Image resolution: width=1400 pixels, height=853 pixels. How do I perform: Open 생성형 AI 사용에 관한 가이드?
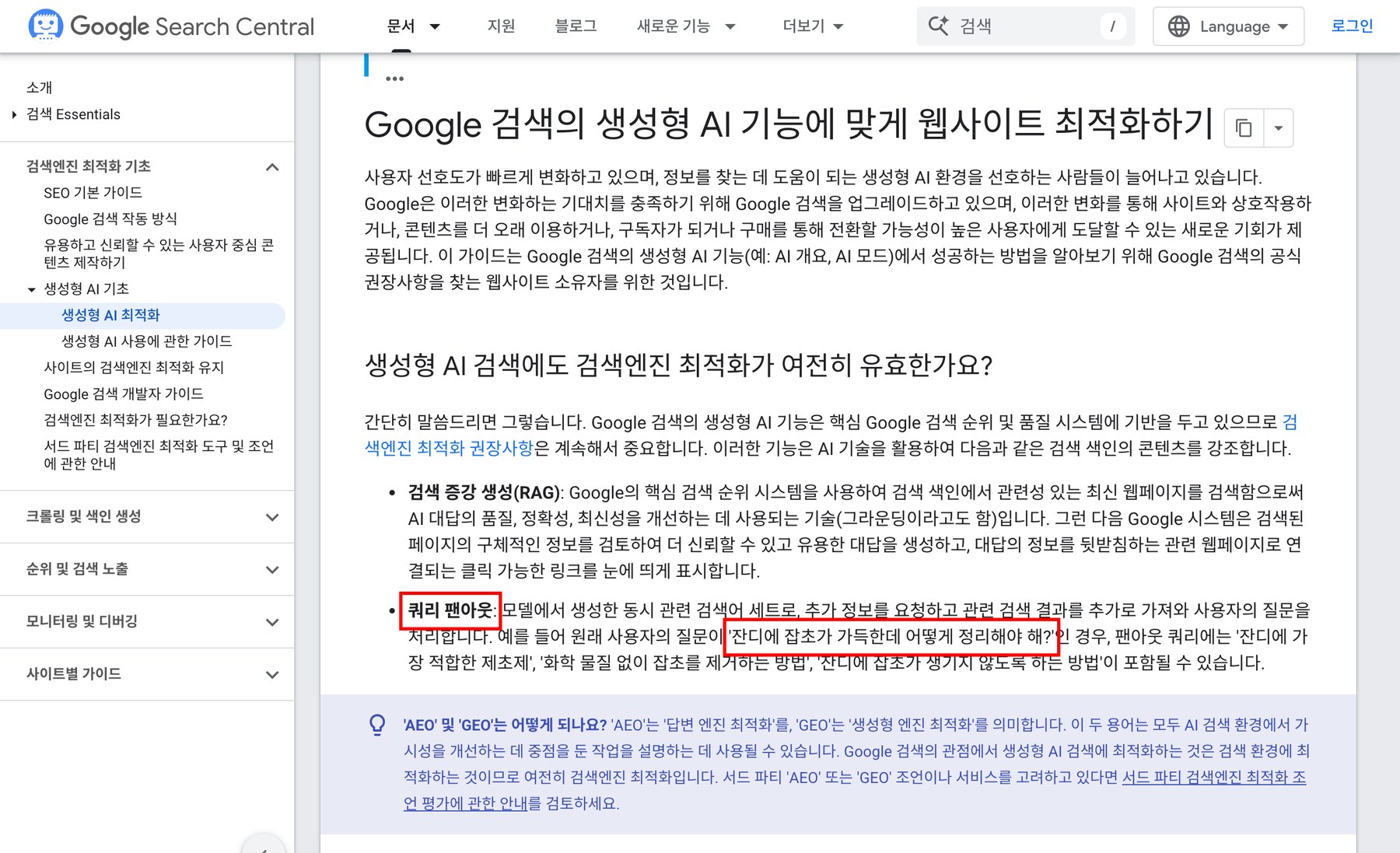146,341
